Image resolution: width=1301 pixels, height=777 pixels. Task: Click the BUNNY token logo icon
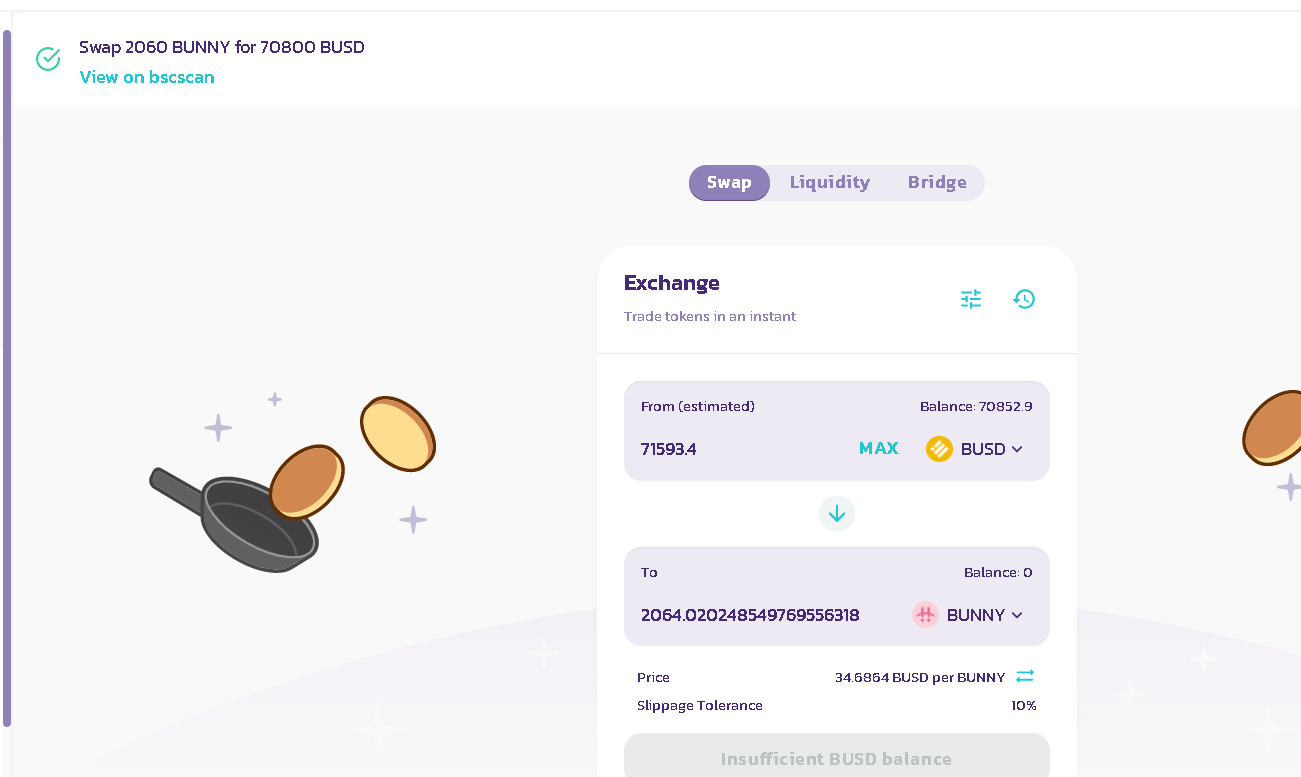click(925, 615)
